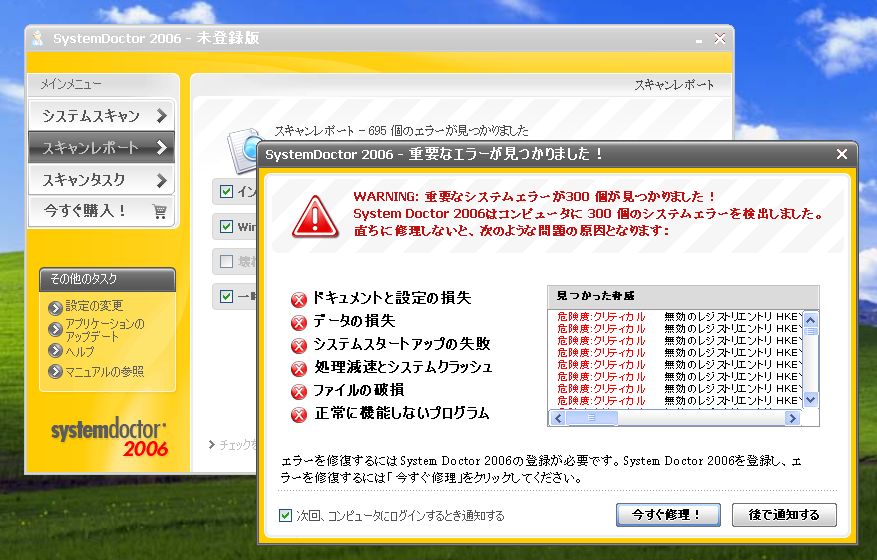Click error icon beside システムスタートアップの失敗
The image size is (877, 560).
299,346
